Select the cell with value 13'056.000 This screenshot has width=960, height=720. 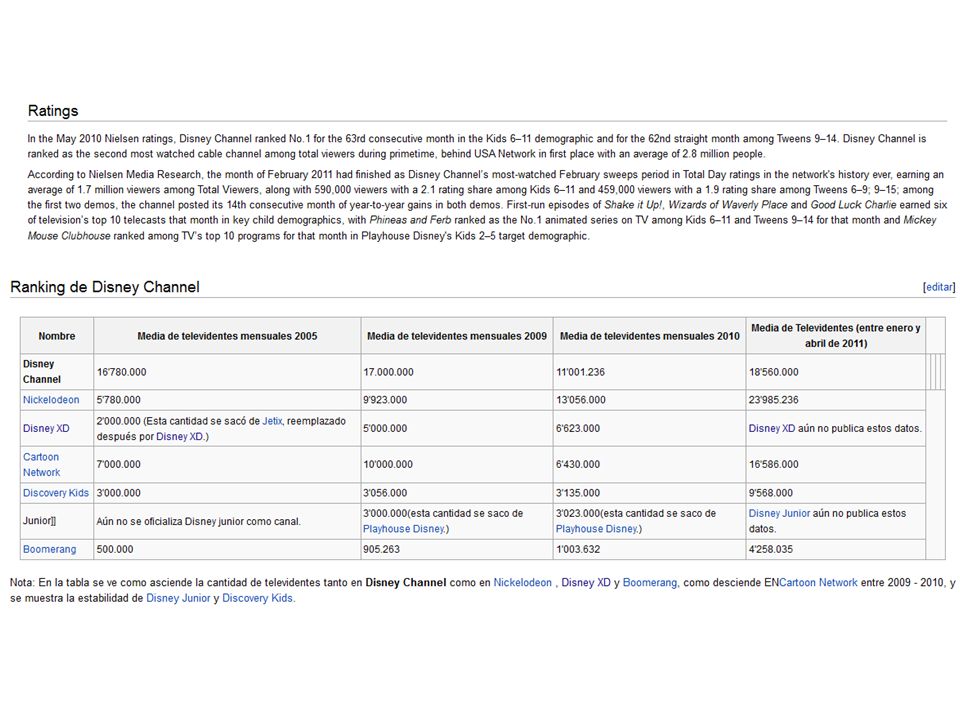click(650, 400)
